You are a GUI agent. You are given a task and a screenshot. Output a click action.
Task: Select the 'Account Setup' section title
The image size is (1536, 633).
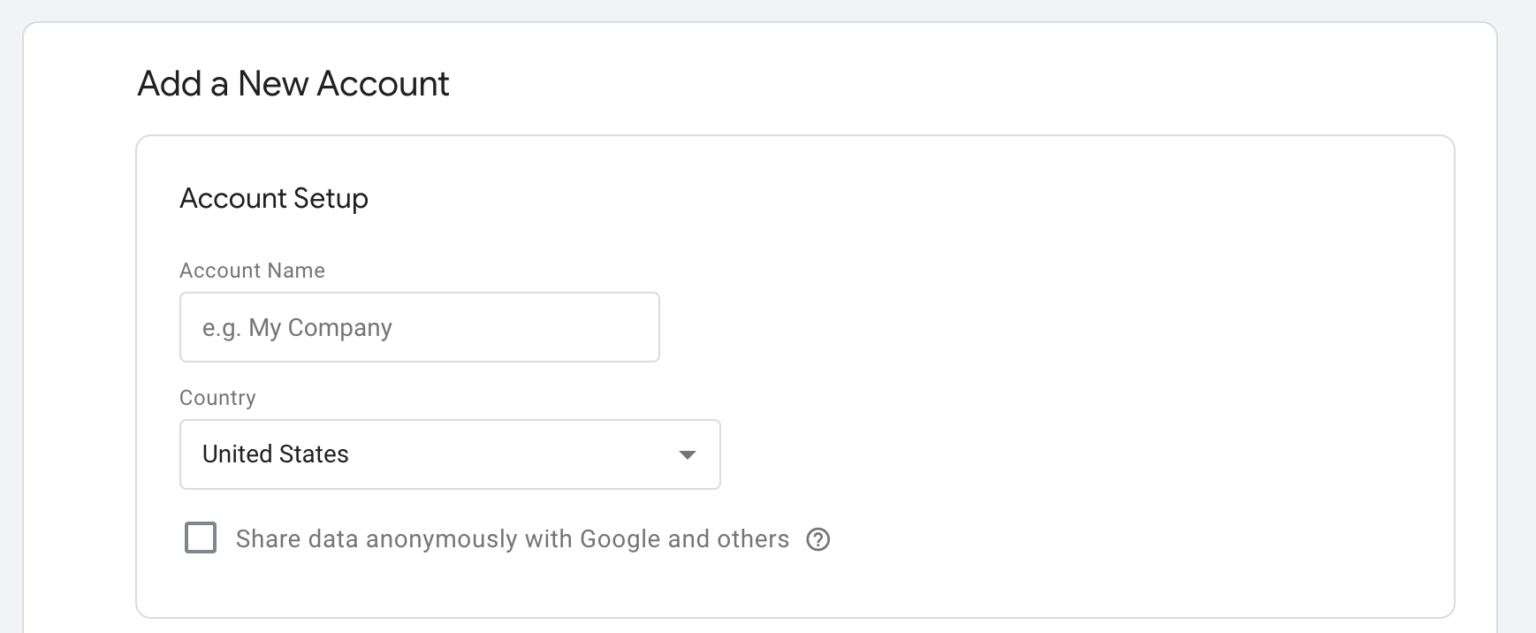click(274, 198)
